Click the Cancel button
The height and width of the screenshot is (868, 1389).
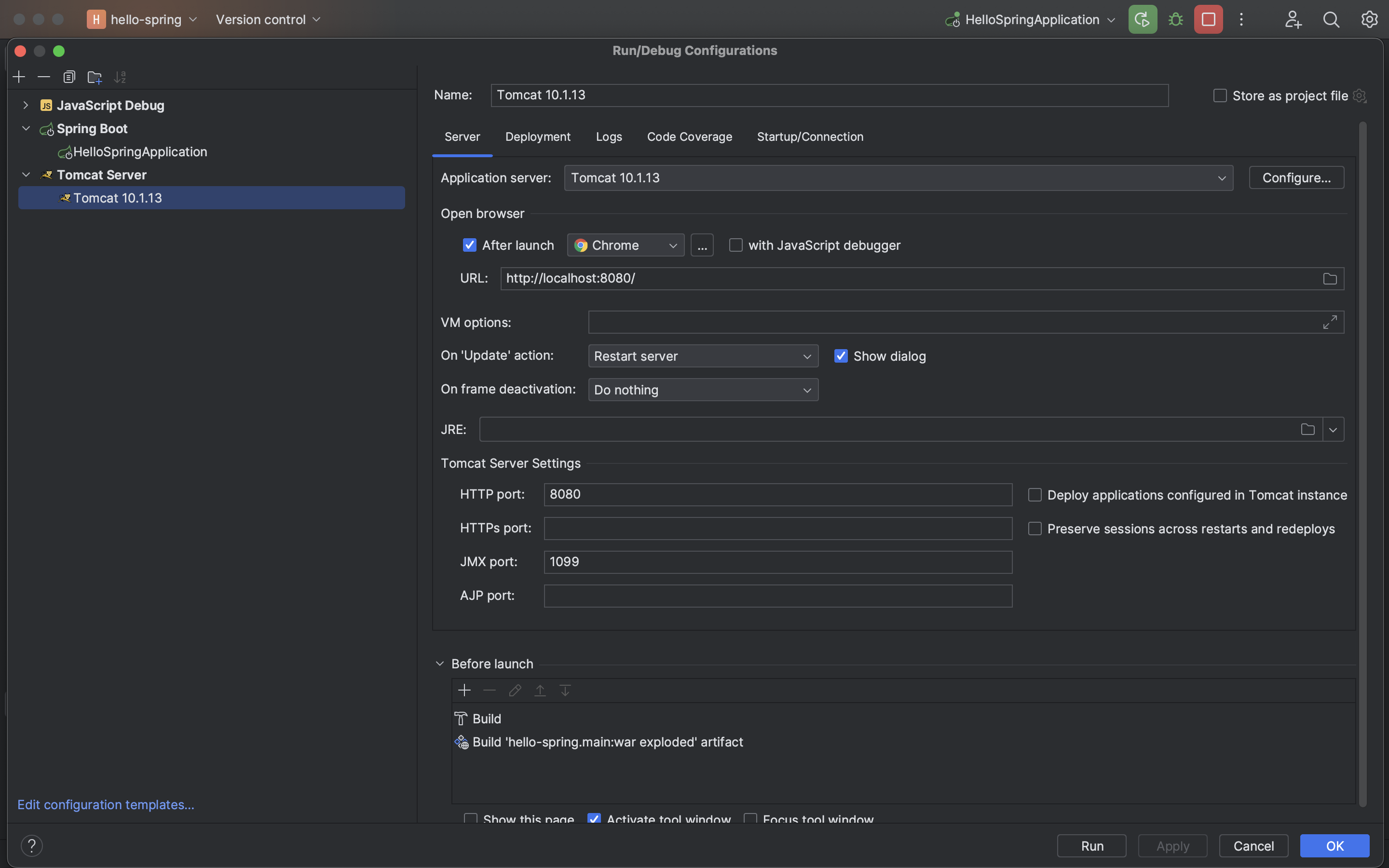1253,846
